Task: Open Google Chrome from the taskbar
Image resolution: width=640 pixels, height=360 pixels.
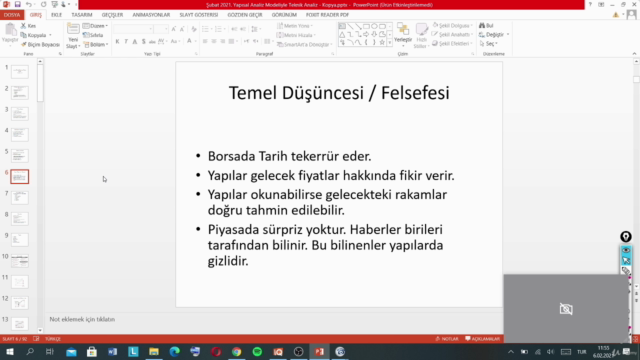Action: 236,351
